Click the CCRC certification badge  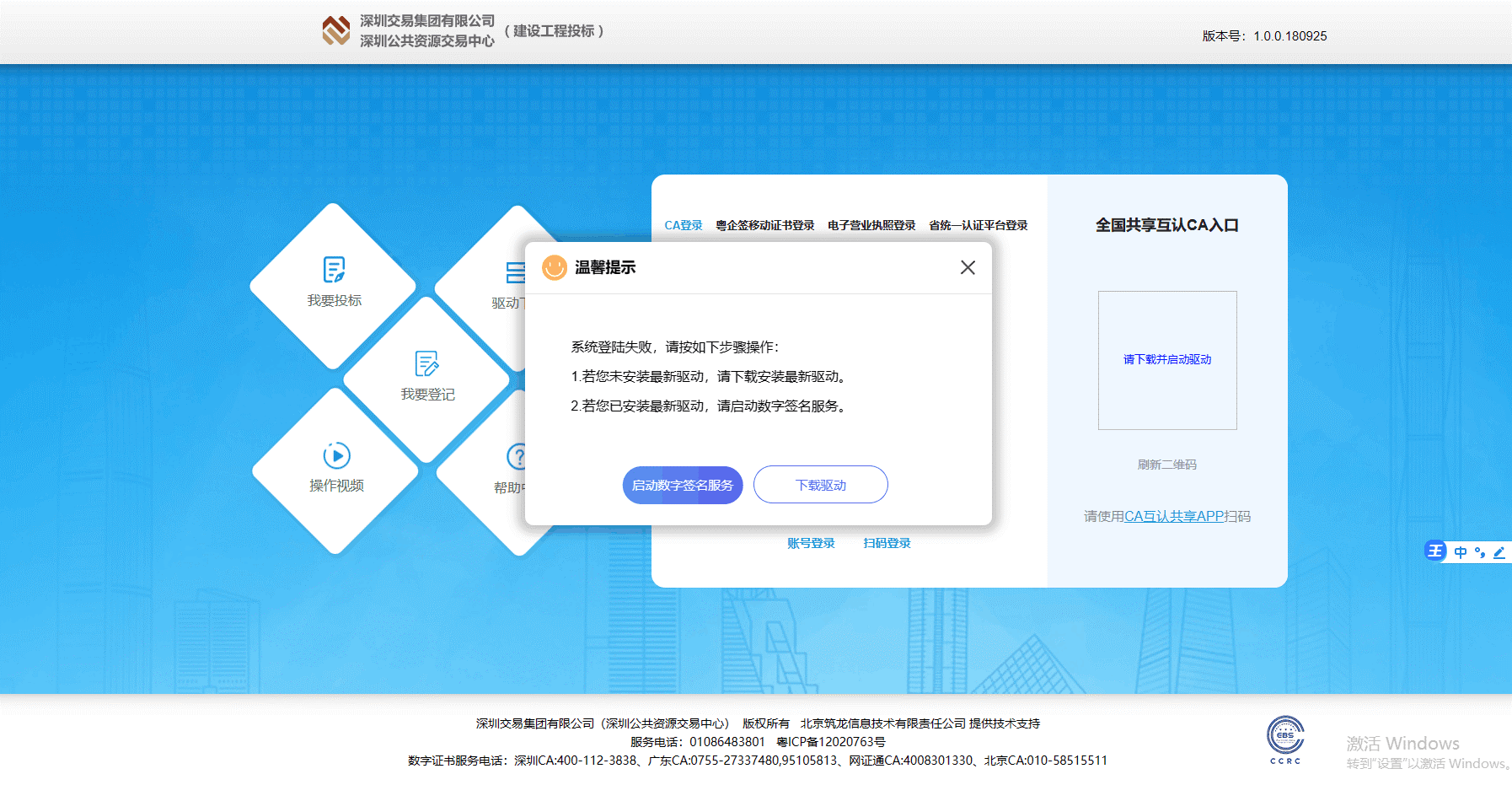[1285, 739]
